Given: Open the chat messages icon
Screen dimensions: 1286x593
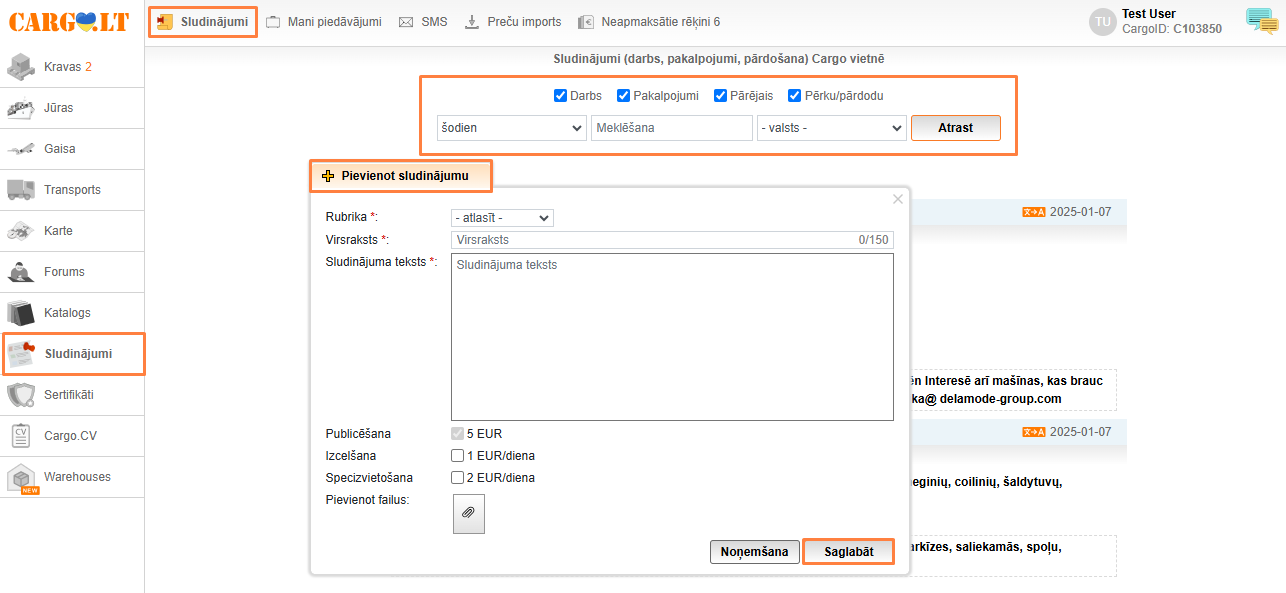Looking at the screenshot, I should (x=1261, y=20).
